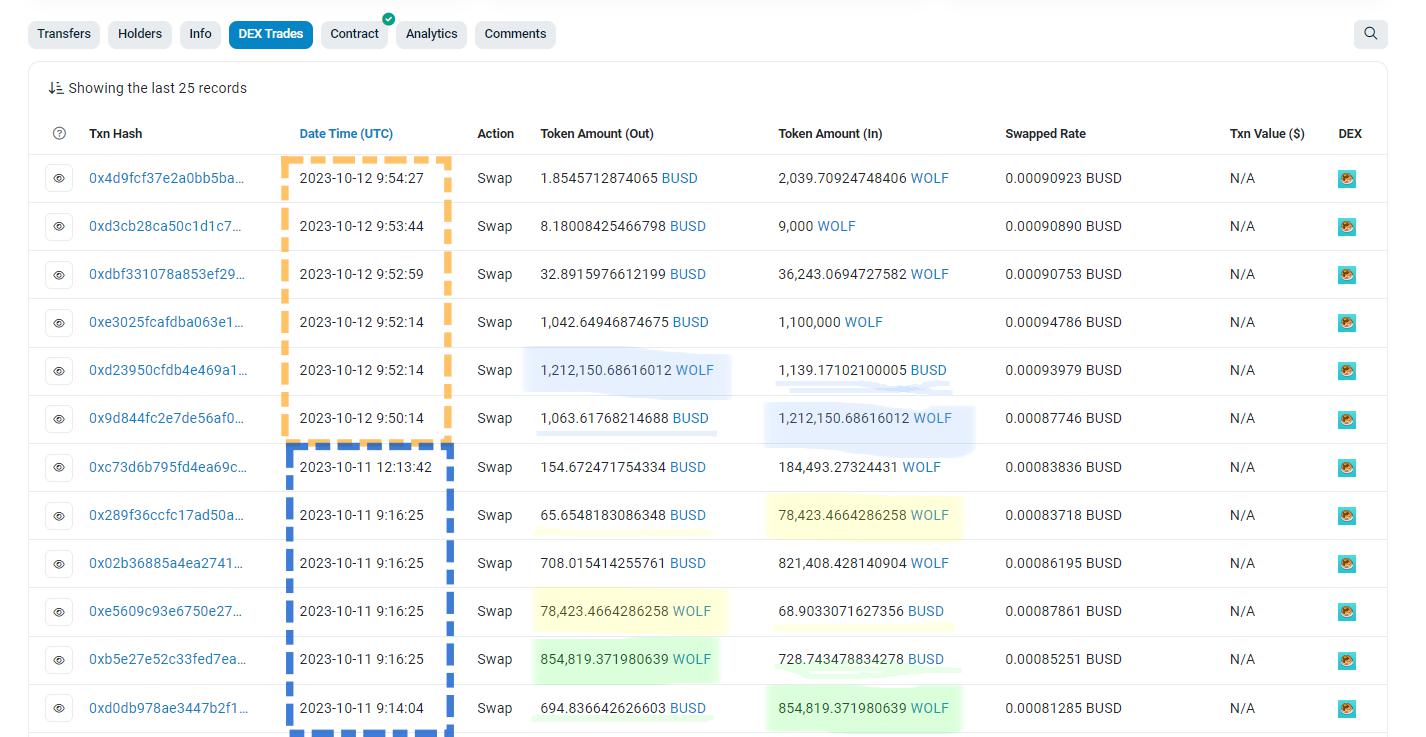Click DEX icon in 0xc73d6b795fd4ea69c row
1426x737 pixels.
click(x=1347, y=467)
